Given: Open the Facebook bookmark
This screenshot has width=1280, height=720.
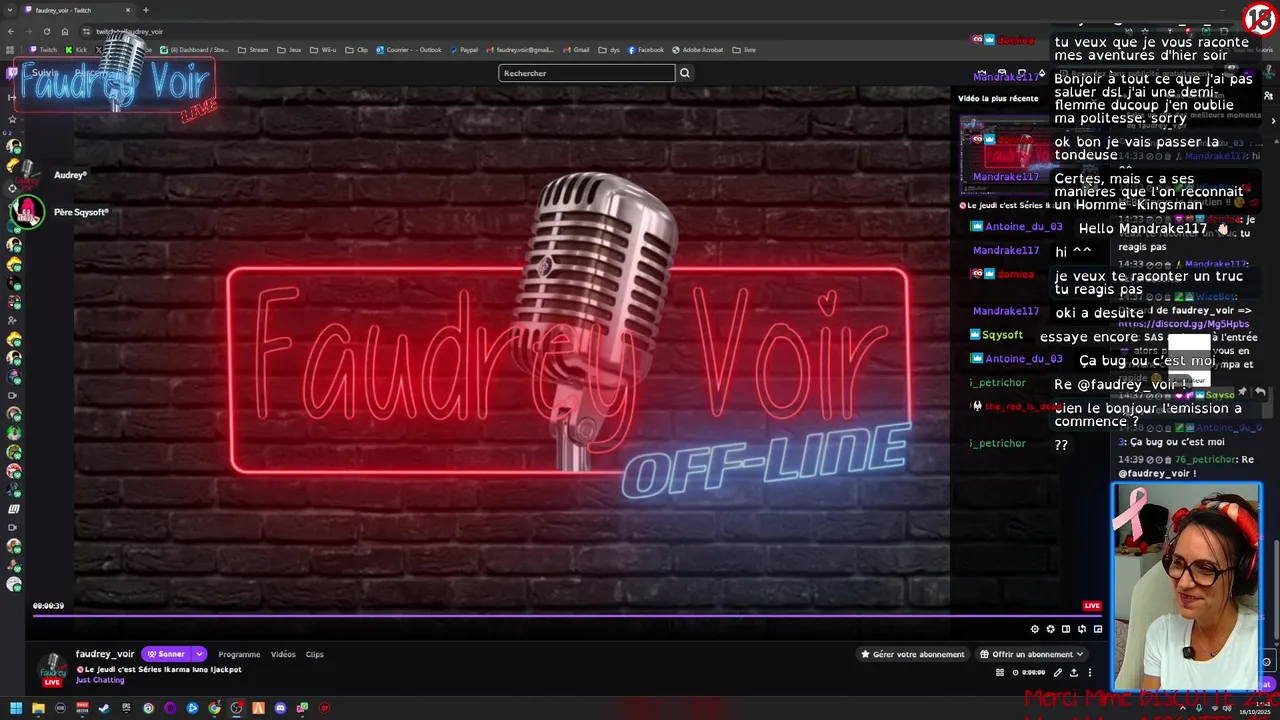Looking at the screenshot, I should pyautogui.click(x=645, y=50).
